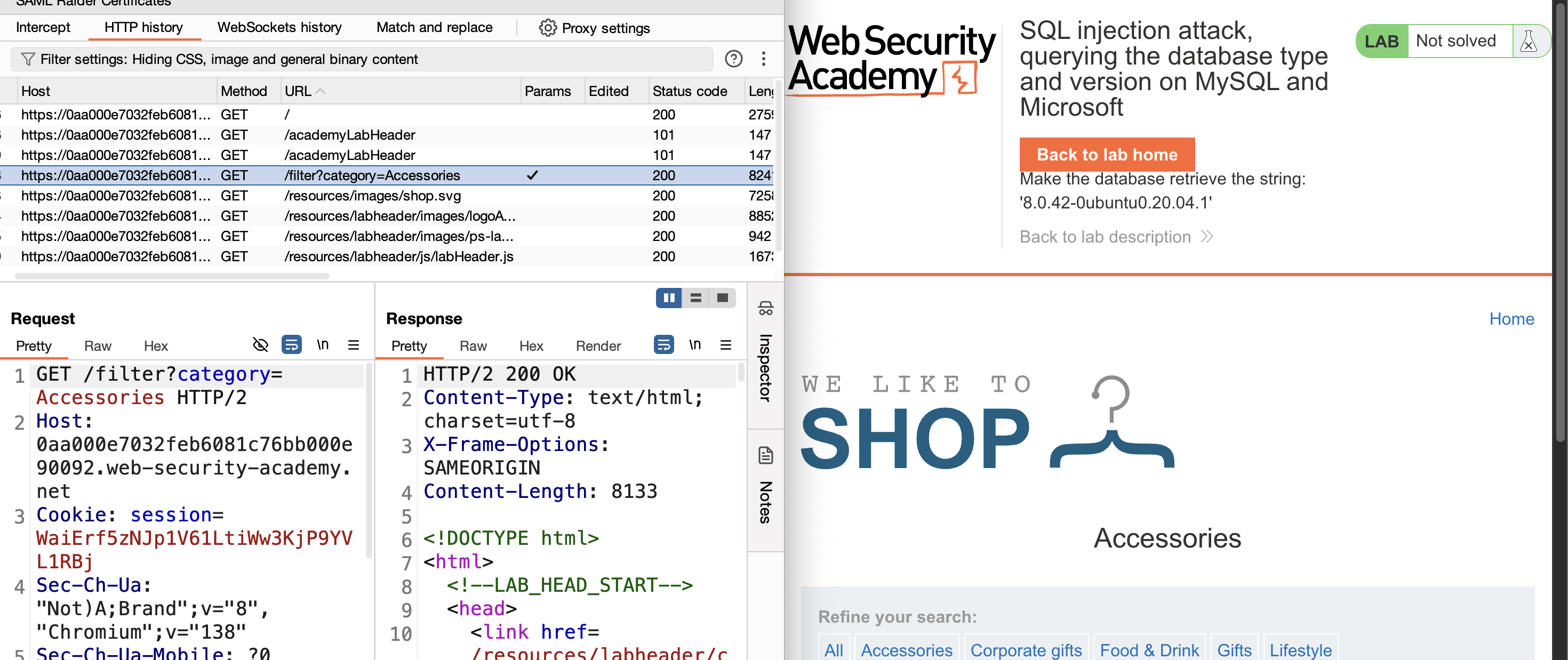This screenshot has width=1568, height=660.
Task: Click the filter funnel icon
Action: 28,59
